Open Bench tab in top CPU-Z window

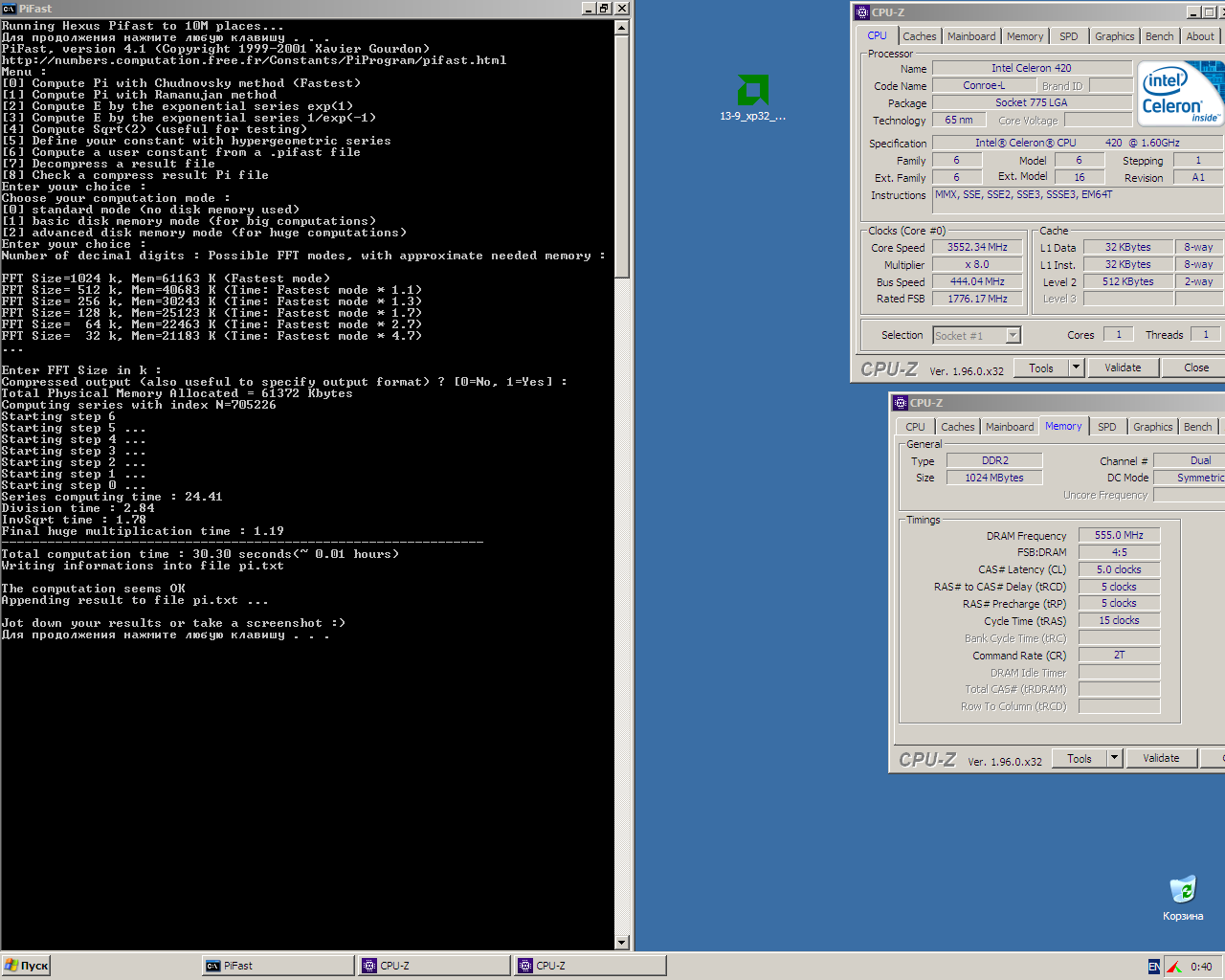tap(1160, 36)
